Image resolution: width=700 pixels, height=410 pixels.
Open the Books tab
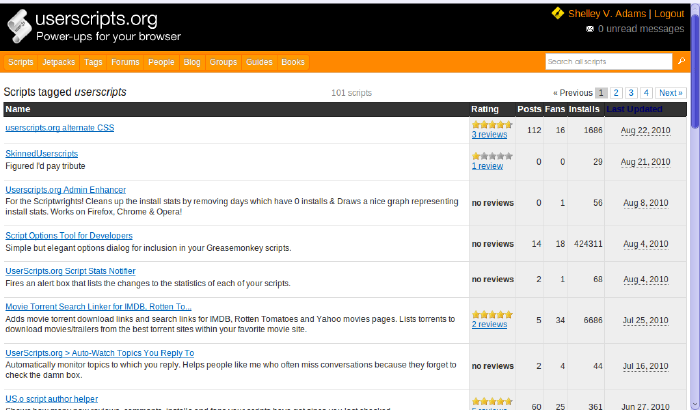[293, 62]
